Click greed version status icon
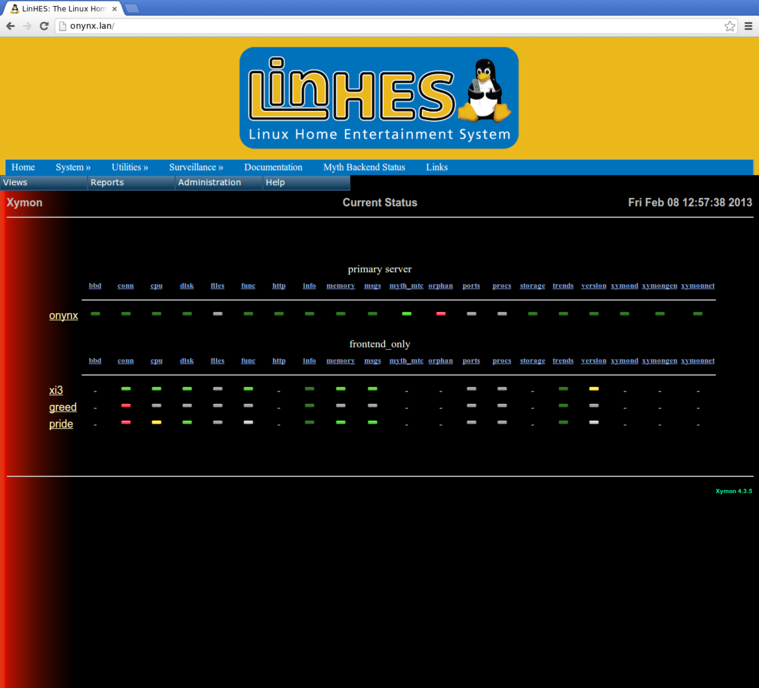 (x=594, y=406)
